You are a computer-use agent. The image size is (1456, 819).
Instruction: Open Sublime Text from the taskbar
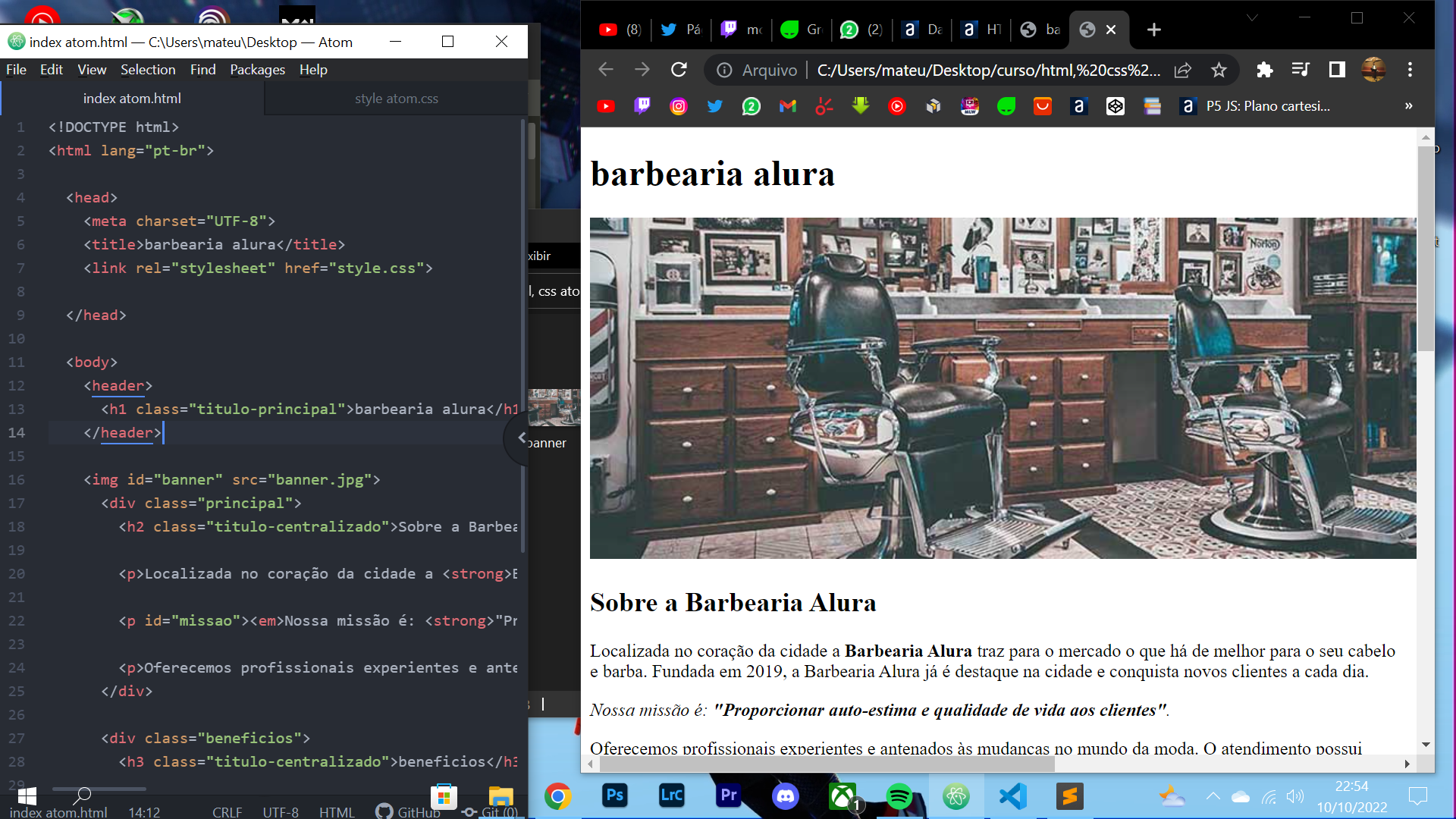pyautogui.click(x=1070, y=795)
